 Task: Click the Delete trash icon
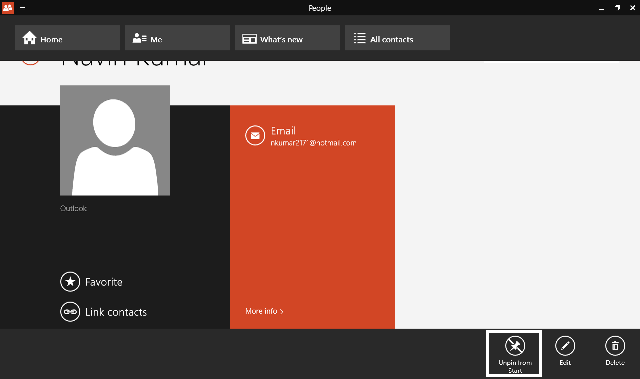pyautogui.click(x=615, y=346)
